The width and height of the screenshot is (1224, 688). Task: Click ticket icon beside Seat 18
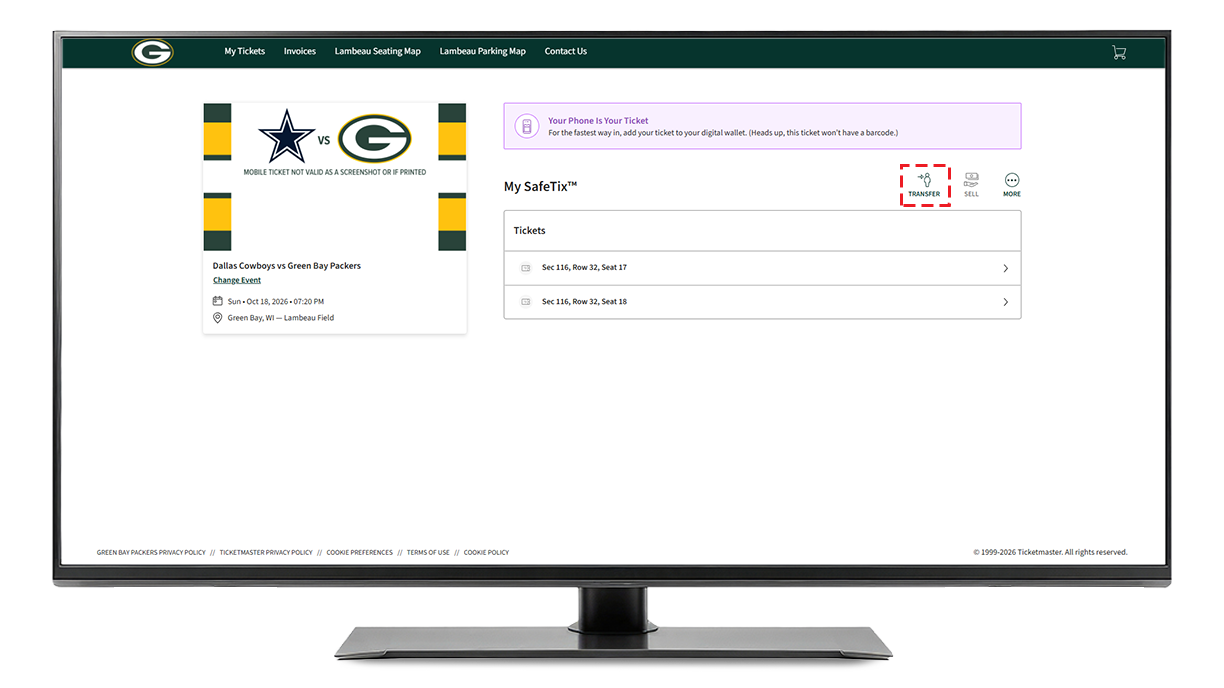525,302
